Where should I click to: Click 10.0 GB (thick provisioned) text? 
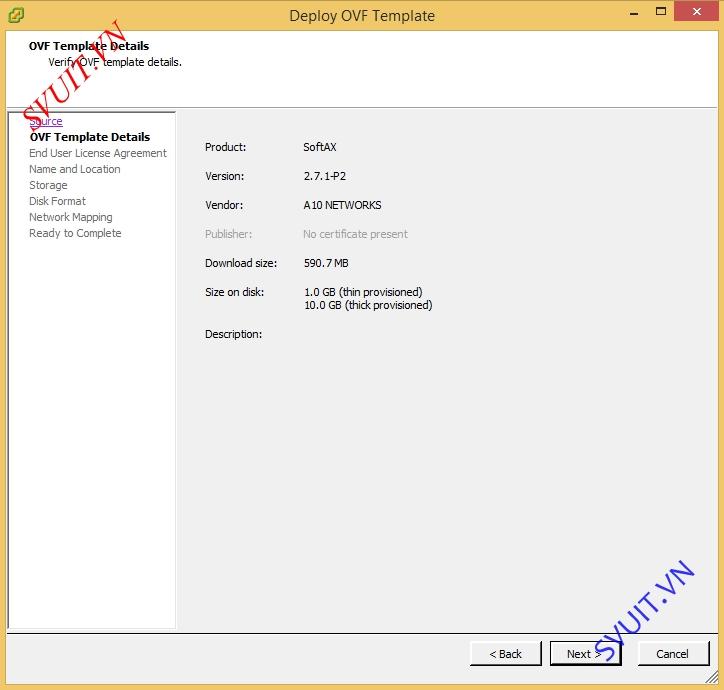point(368,305)
